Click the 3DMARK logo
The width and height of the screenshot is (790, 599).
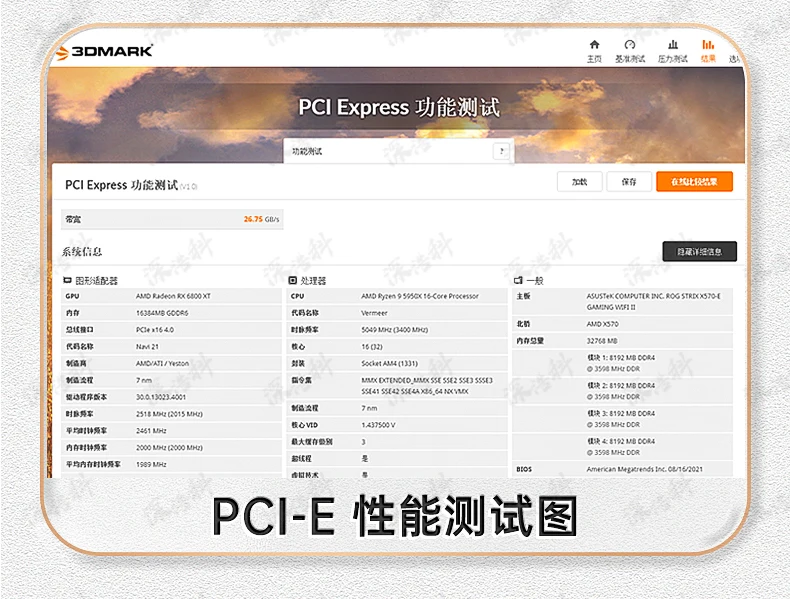click(104, 51)
